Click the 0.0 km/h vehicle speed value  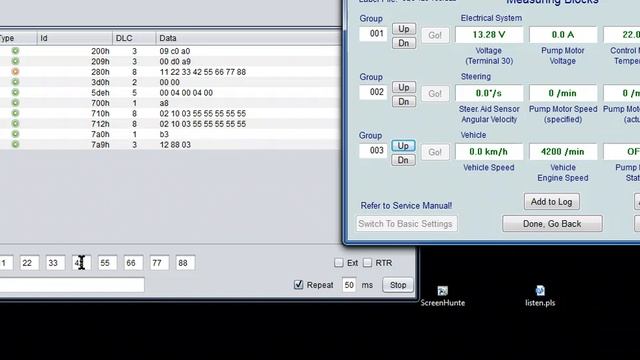point(489,152)
